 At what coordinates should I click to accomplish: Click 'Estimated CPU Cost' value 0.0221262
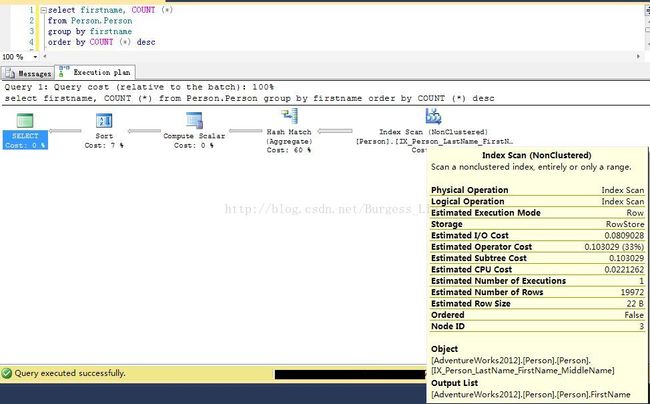tap(624, 269)
